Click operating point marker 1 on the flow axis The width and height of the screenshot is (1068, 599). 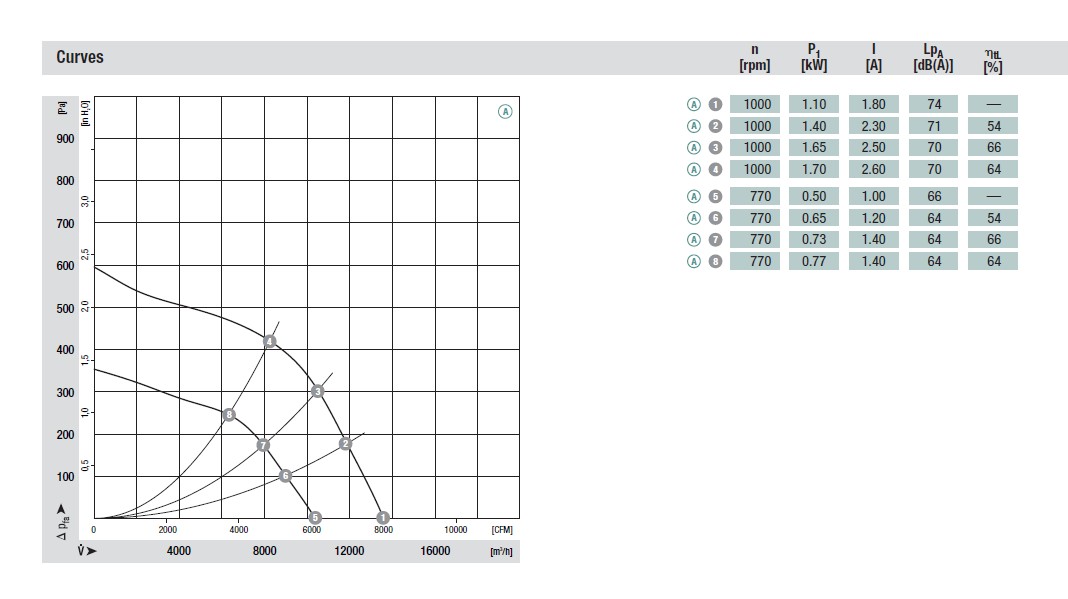383,518
